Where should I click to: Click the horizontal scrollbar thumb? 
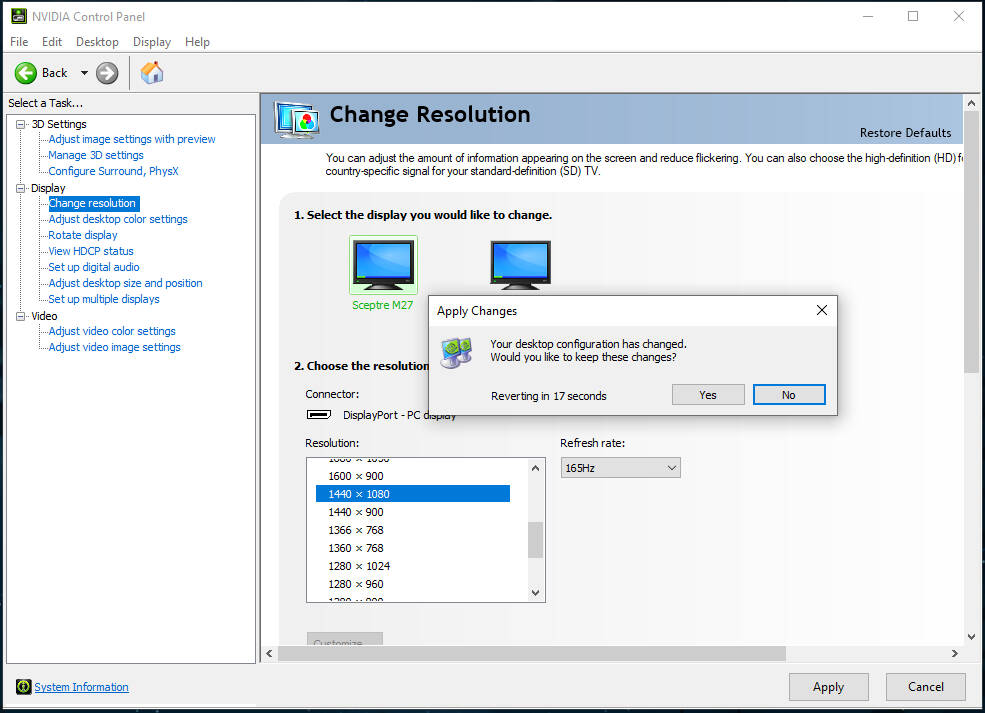(531, 653)
